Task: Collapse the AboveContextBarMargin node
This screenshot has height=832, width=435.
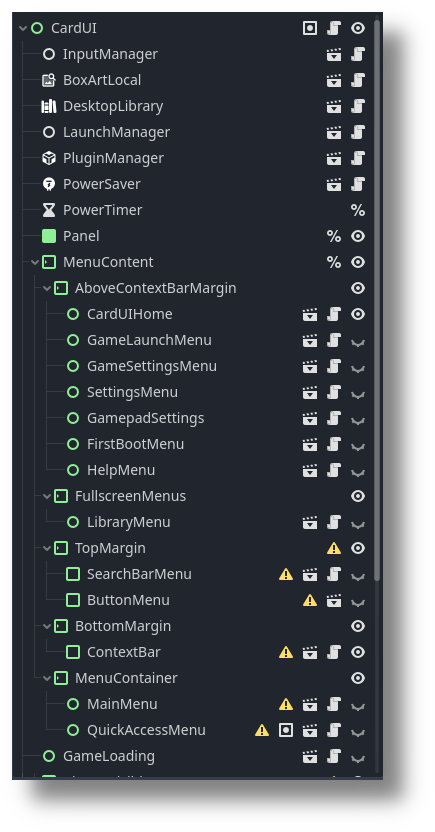Action: point(47,288)
